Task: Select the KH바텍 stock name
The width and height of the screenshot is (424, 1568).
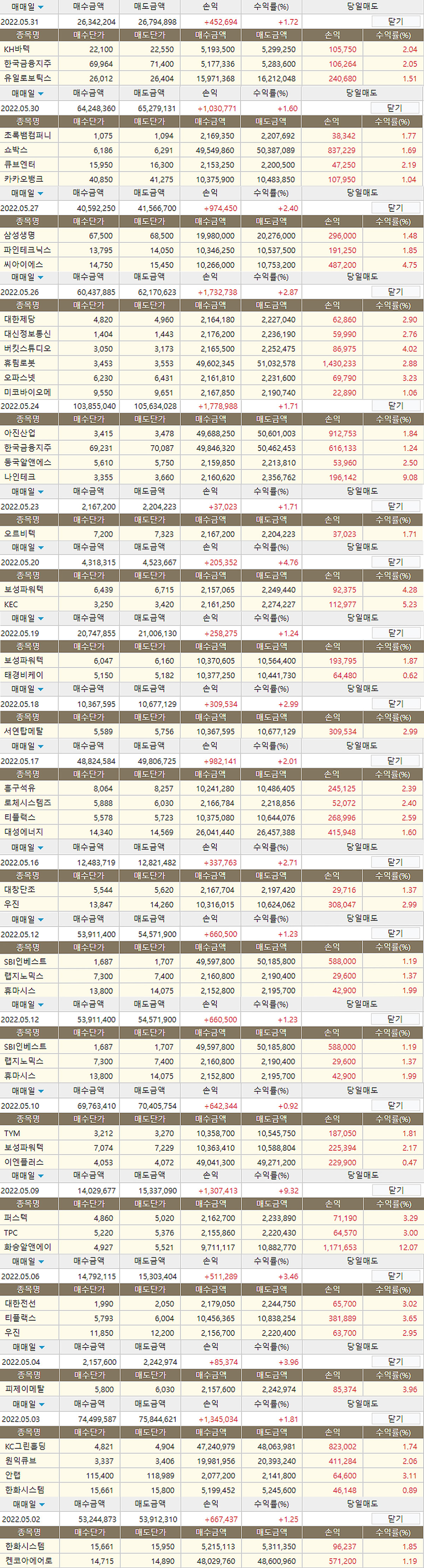Action: click(x=17, y=49)
